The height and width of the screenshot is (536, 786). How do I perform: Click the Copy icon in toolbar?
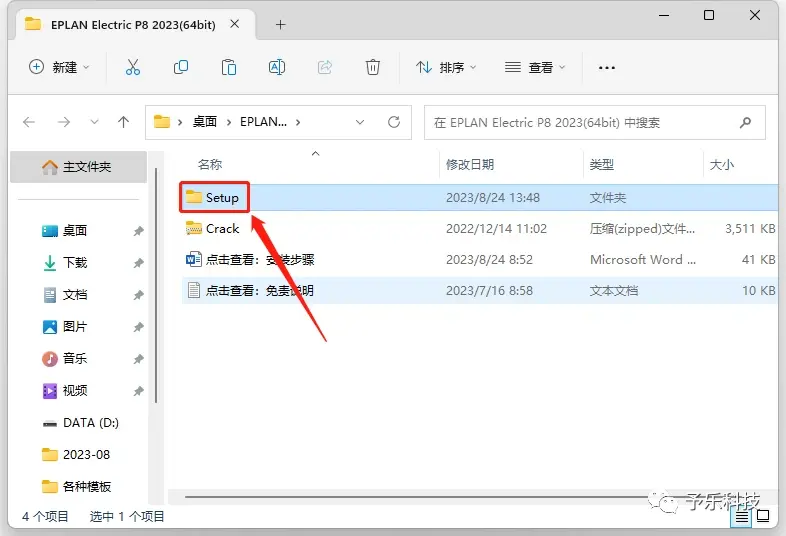[180, 67]
